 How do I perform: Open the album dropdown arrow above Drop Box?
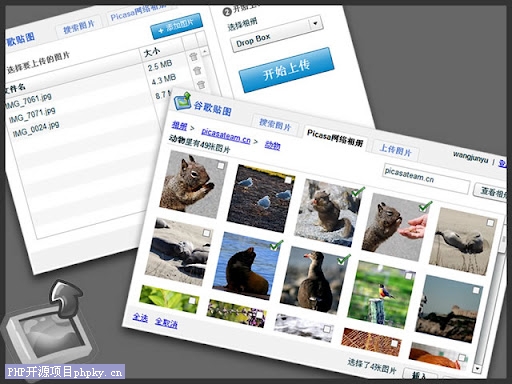coord(315,23)
